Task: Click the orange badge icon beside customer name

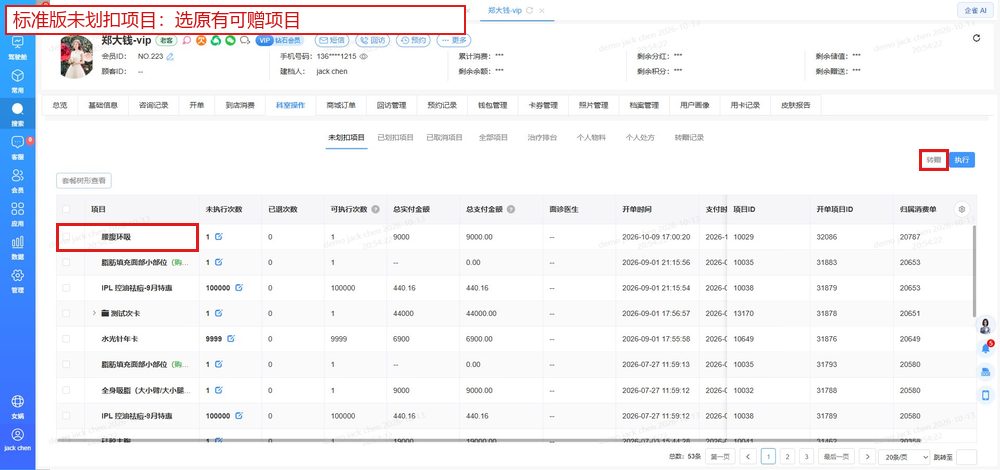Action: [201, 40]
